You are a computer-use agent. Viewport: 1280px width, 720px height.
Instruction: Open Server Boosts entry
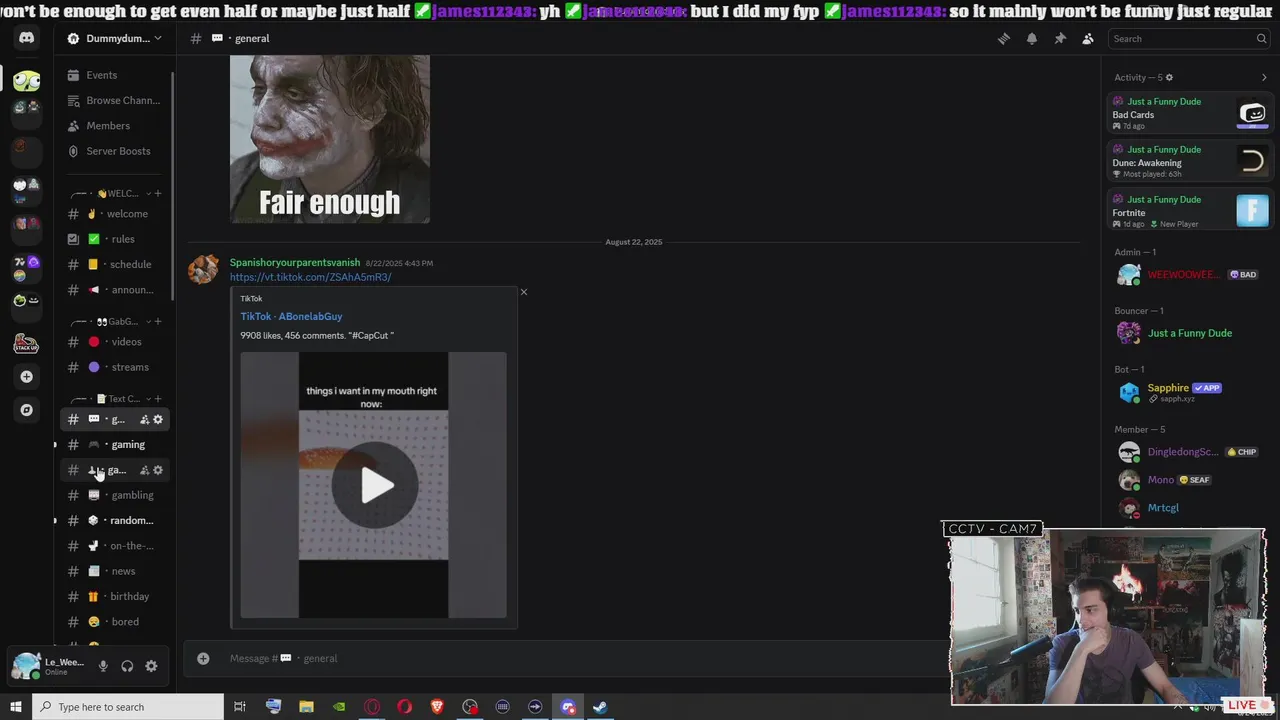[115, 151]
